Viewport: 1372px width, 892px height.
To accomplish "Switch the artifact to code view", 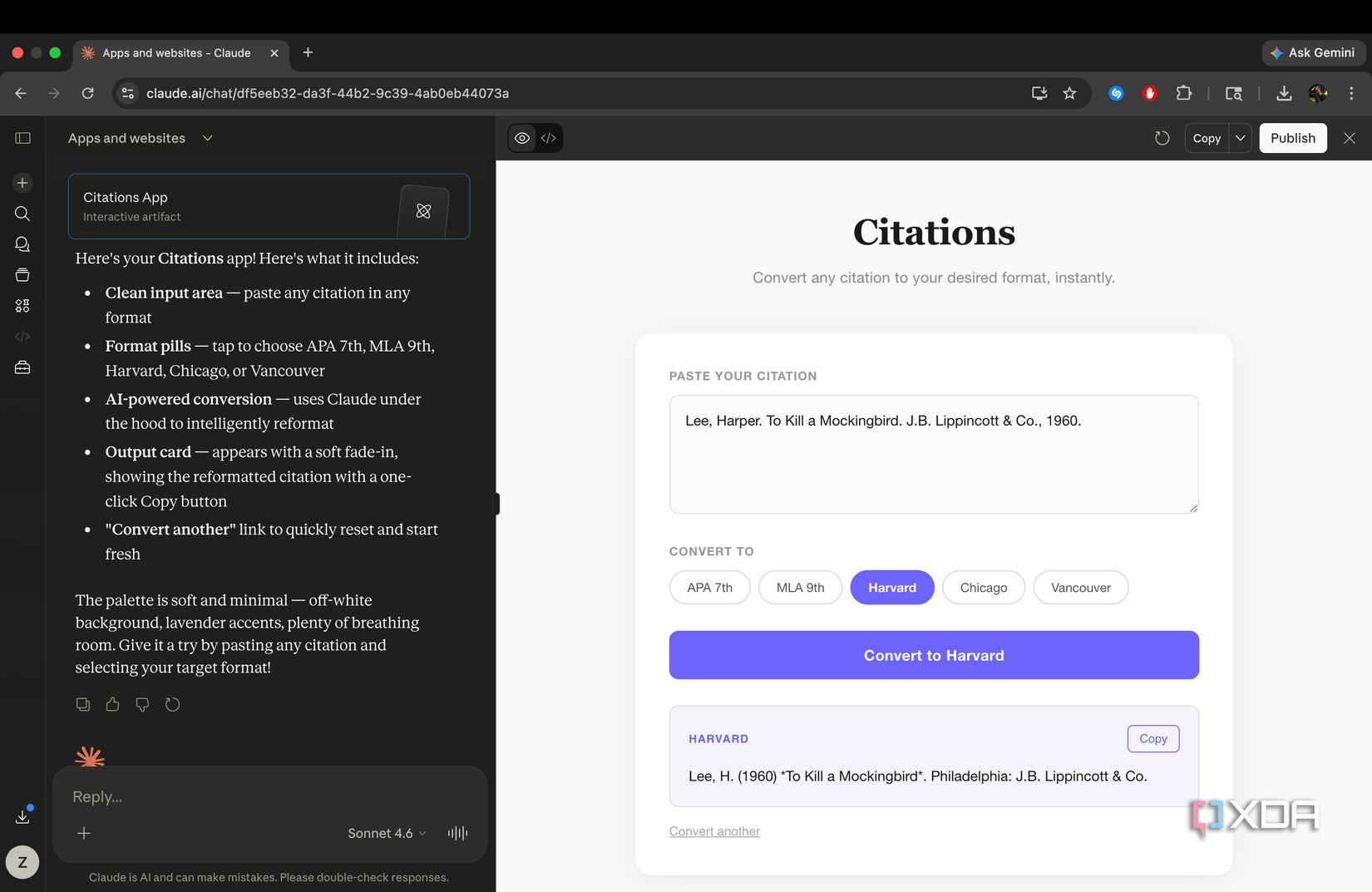I will coord(548,138).
